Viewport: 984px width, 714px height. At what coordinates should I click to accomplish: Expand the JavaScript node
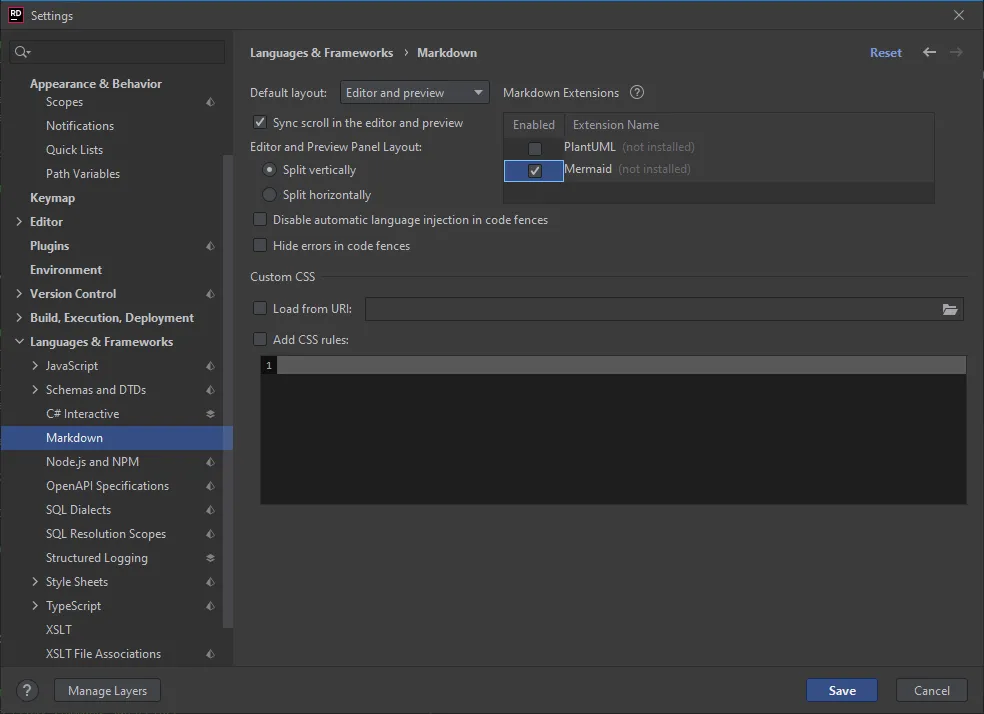coord(35,365)
